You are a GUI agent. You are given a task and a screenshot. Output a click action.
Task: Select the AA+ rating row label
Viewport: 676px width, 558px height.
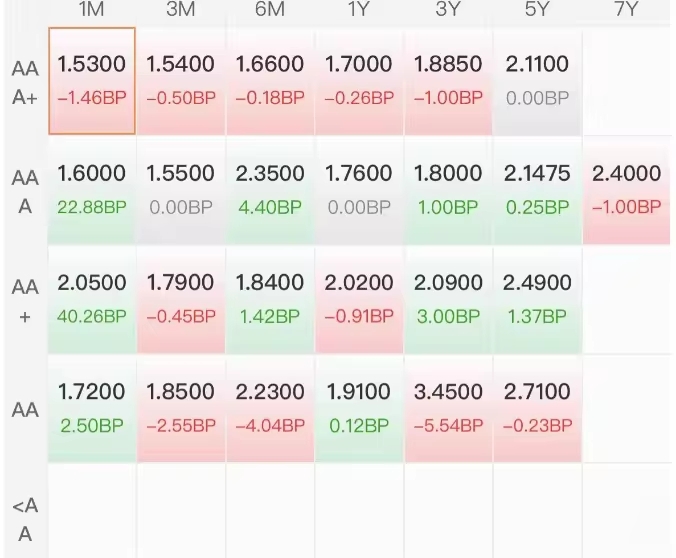point(25,301)
